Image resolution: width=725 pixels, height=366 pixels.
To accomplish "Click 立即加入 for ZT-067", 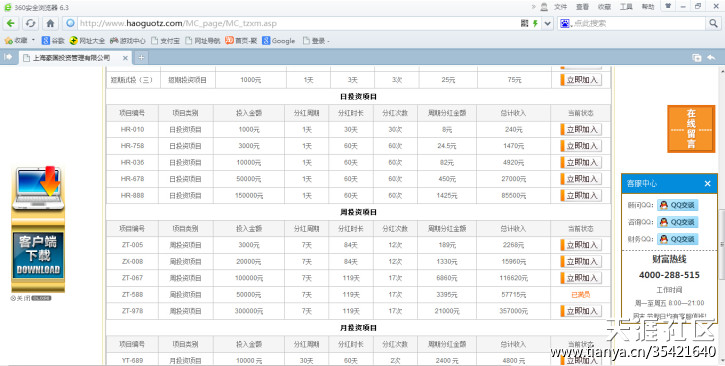I will 581,278.
